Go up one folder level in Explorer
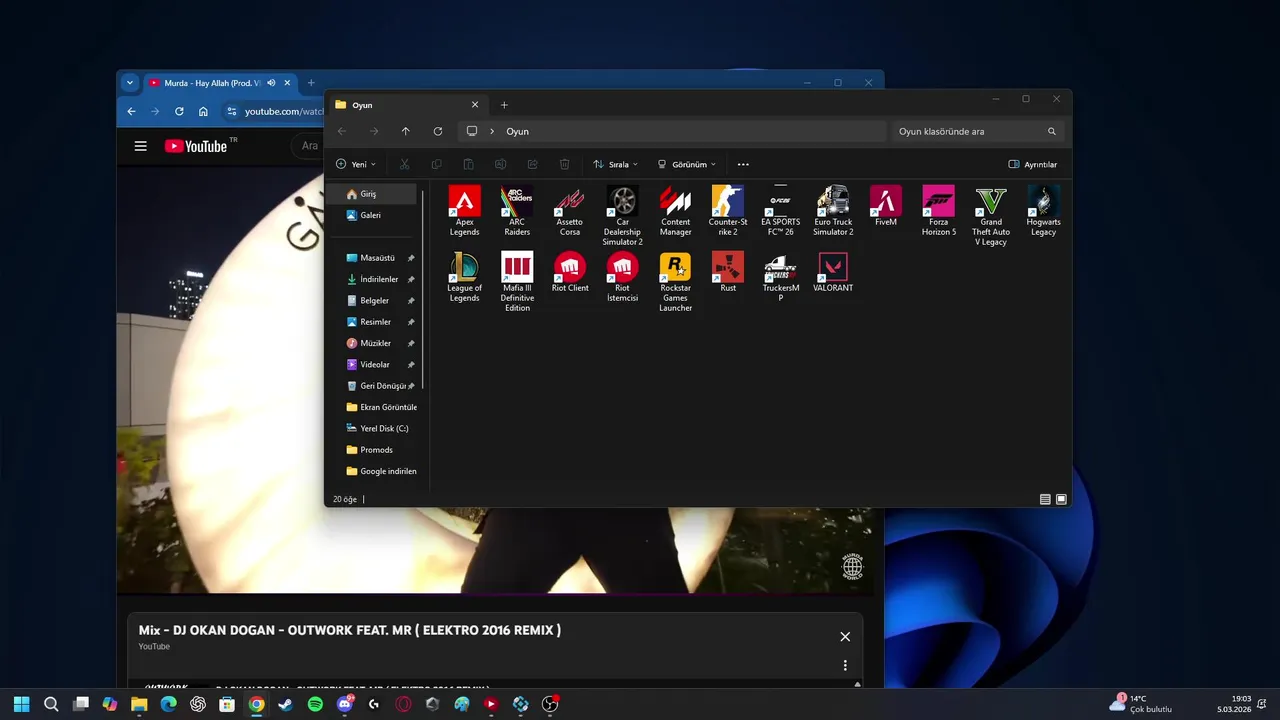 [x=405, y=131]
